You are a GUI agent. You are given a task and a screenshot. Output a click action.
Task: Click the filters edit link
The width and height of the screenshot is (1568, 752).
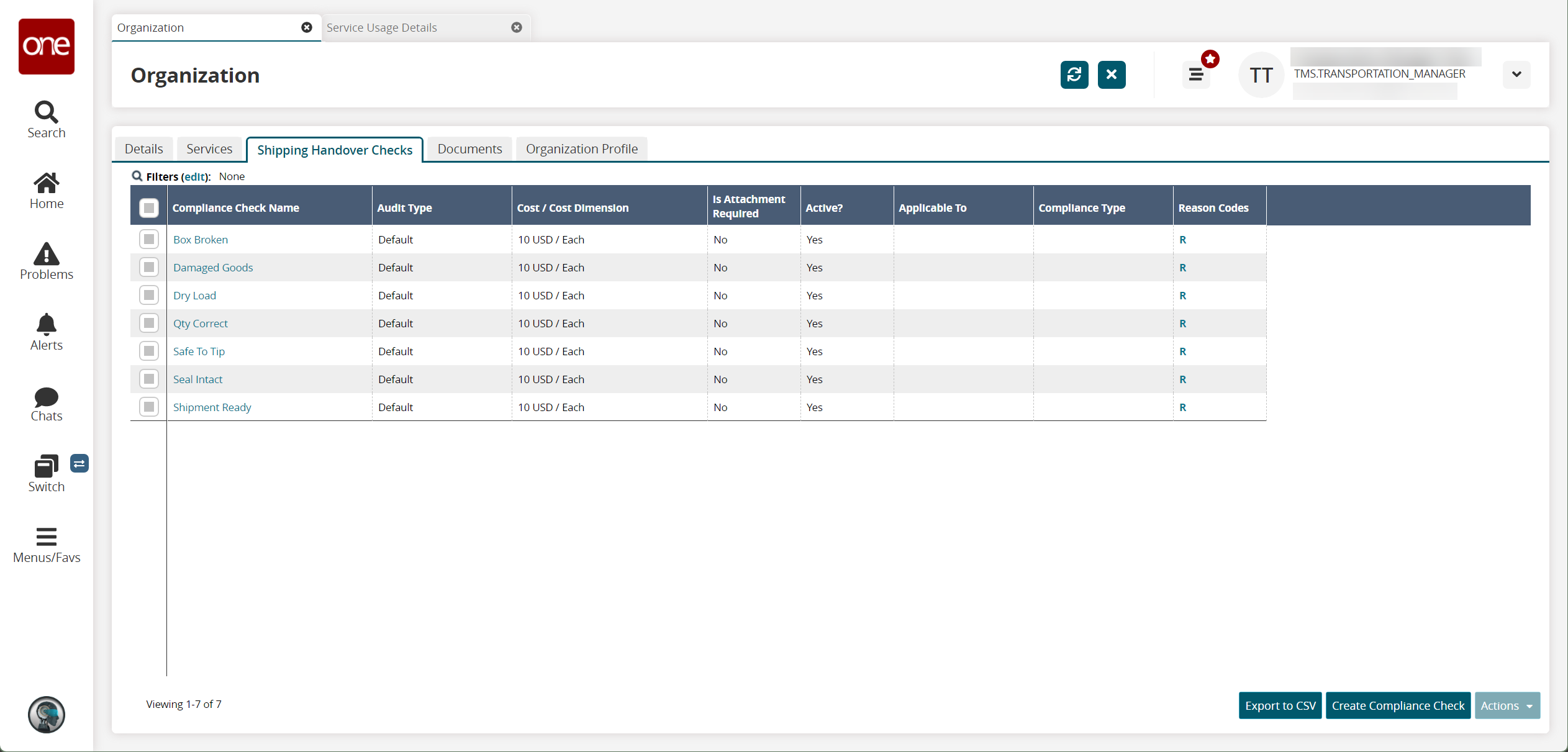point(194,177)
